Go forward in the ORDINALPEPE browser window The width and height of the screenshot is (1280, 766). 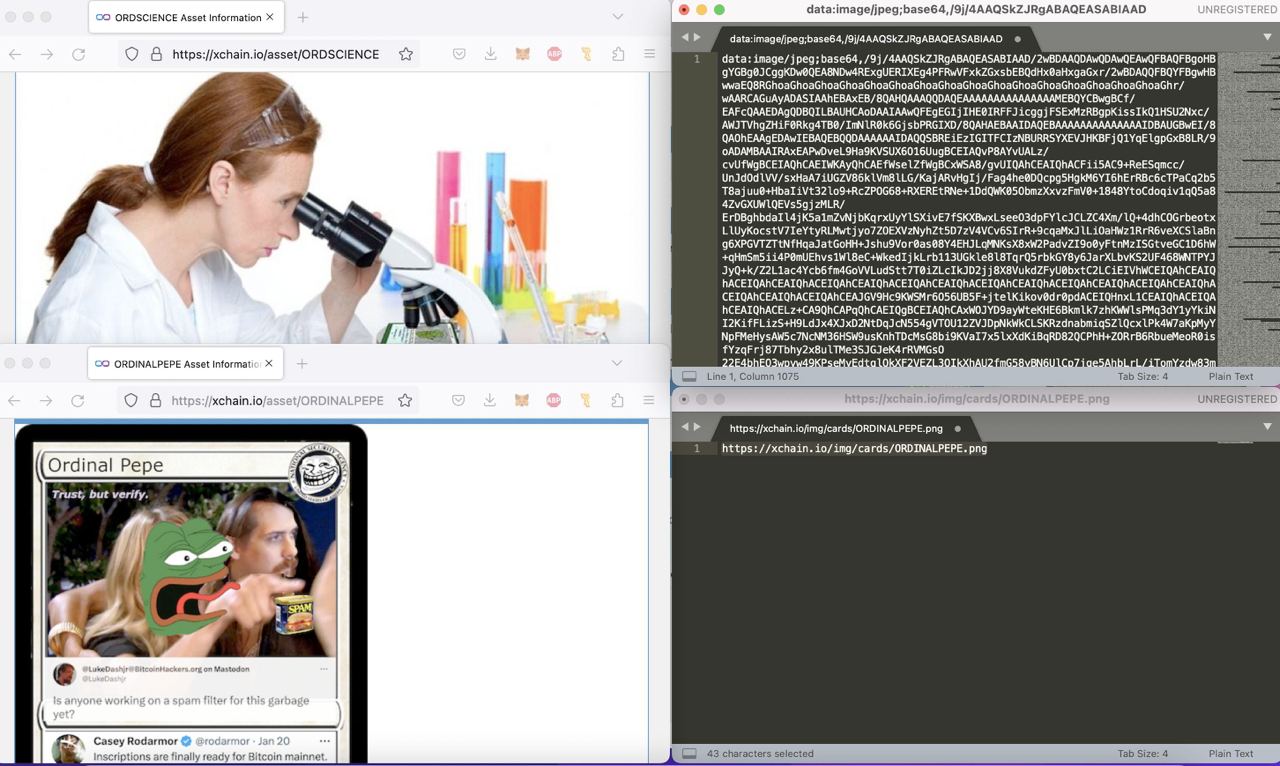click(x=46, y=400)
